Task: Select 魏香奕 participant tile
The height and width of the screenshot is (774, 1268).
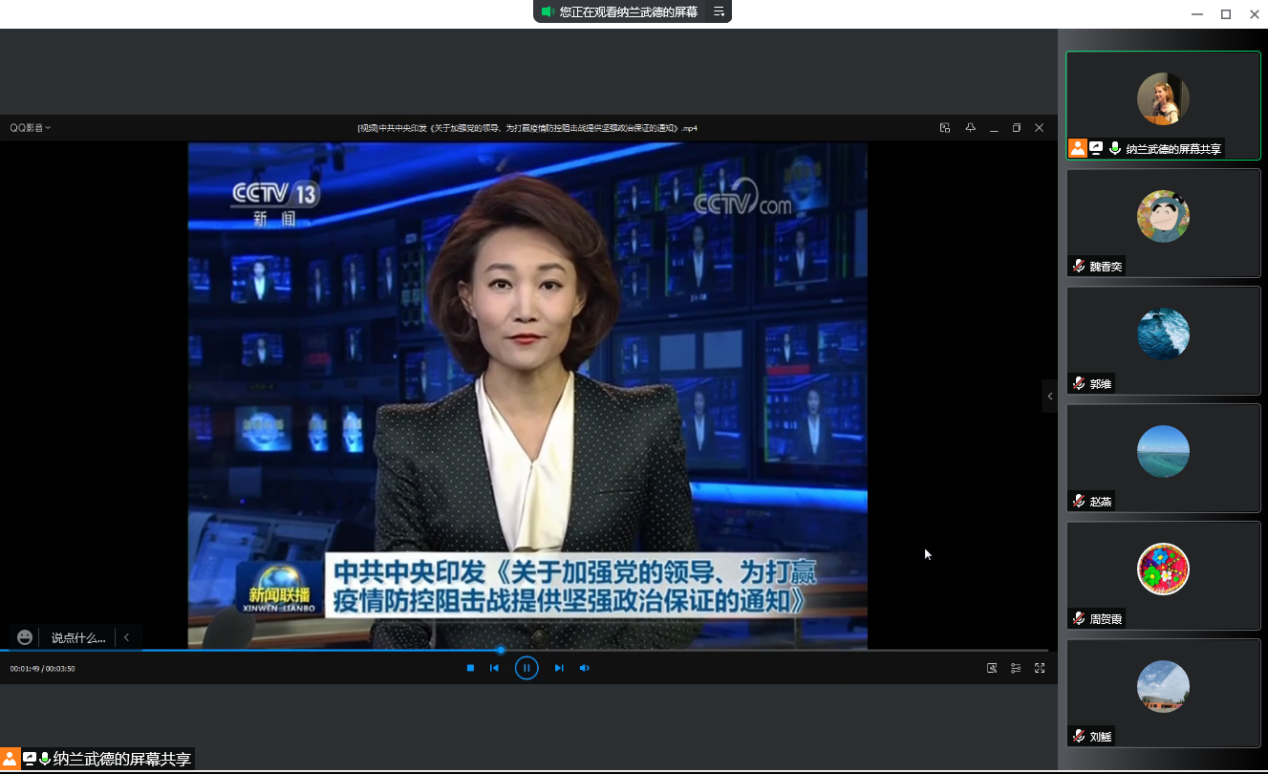Action: 1163,223
